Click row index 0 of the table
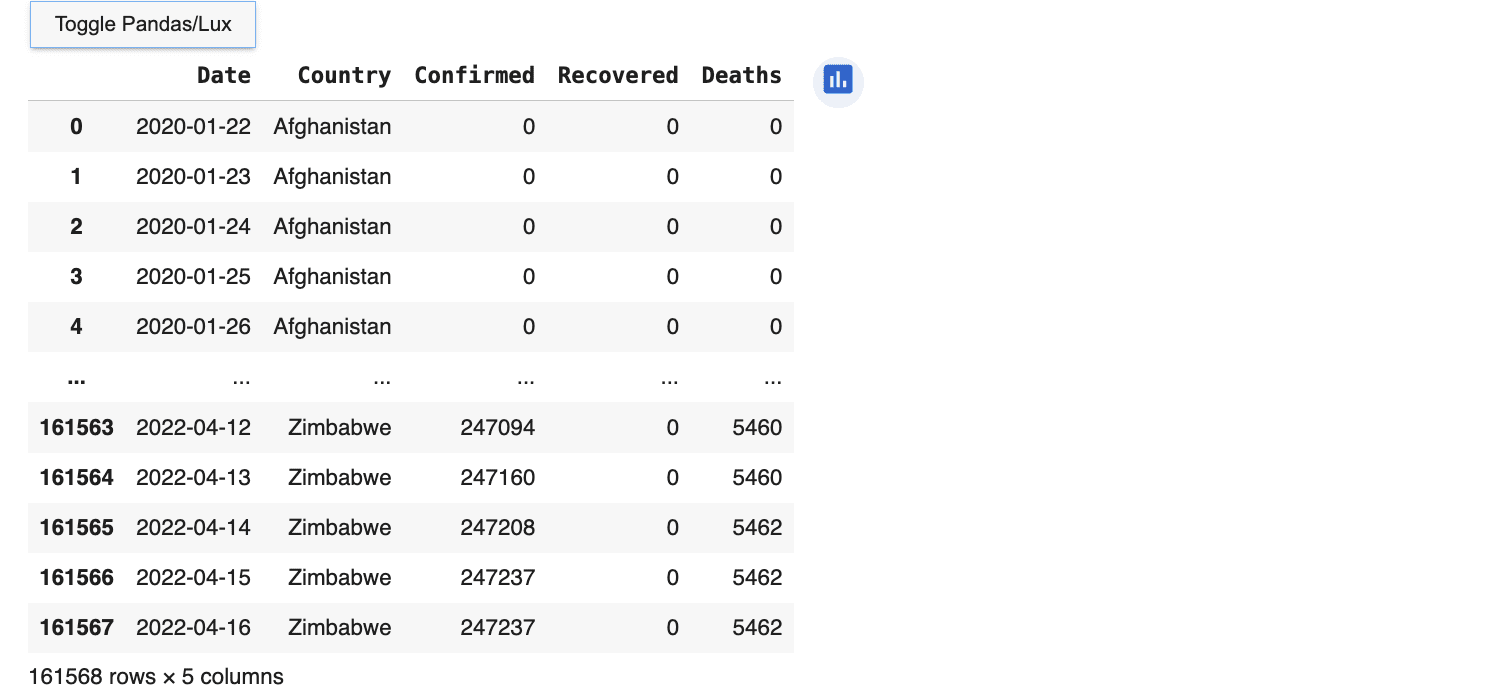Image resolution: width=1493 pixels, height=692 pixels. coord(76,127)
